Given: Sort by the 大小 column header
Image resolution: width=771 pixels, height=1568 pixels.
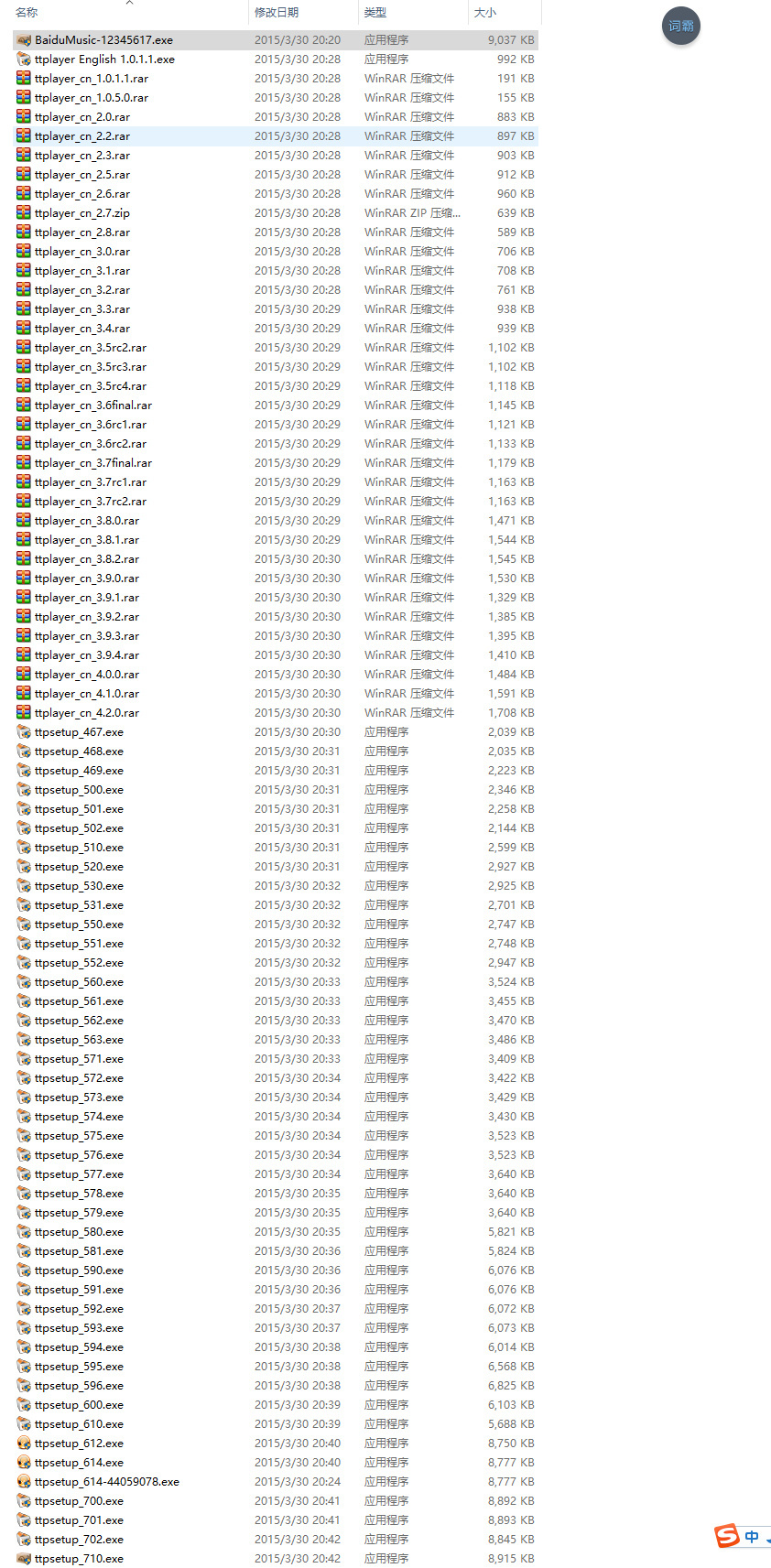Looking at the screenshot, I should click(x=485, y=13).
